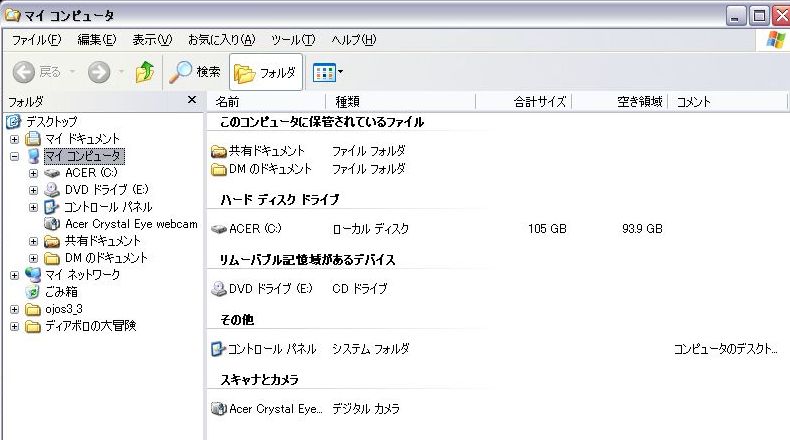
Task: Select ACER (C:) drive icon in file list
Action: coord(219,229)
